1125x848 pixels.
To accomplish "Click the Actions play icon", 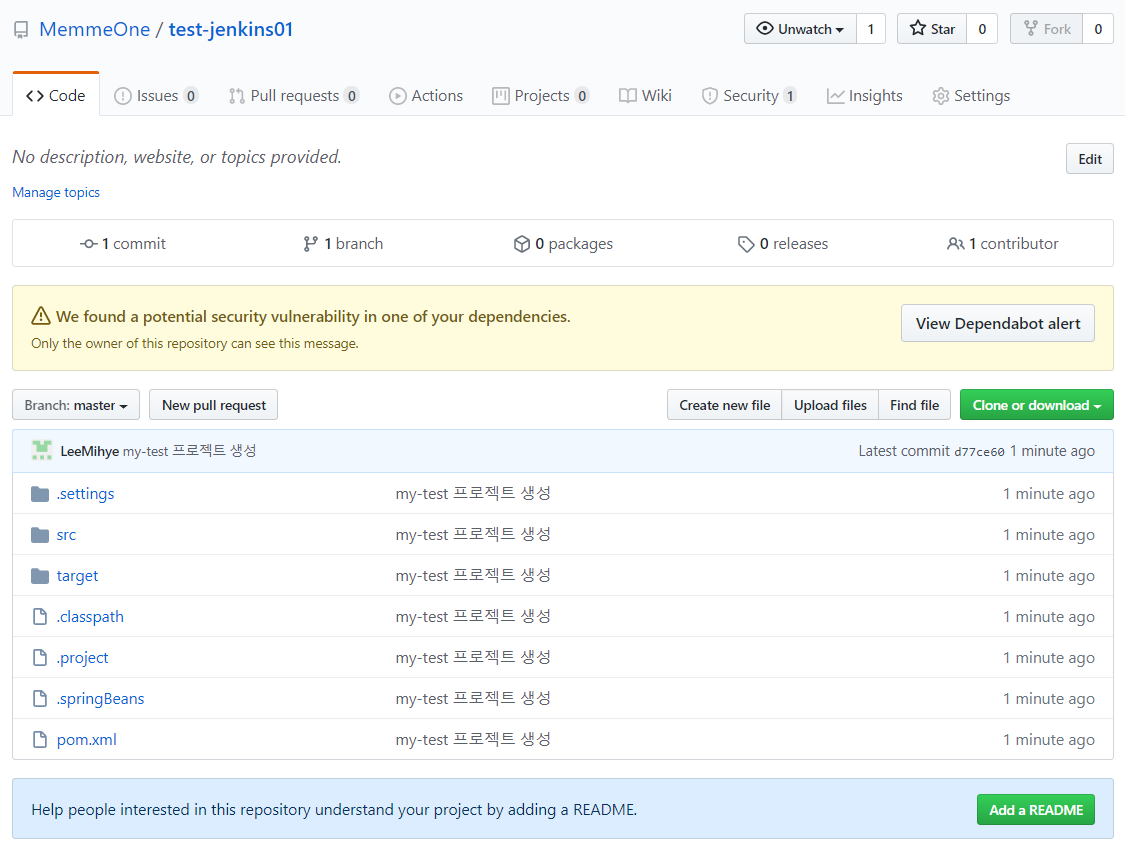I will 397,96.
